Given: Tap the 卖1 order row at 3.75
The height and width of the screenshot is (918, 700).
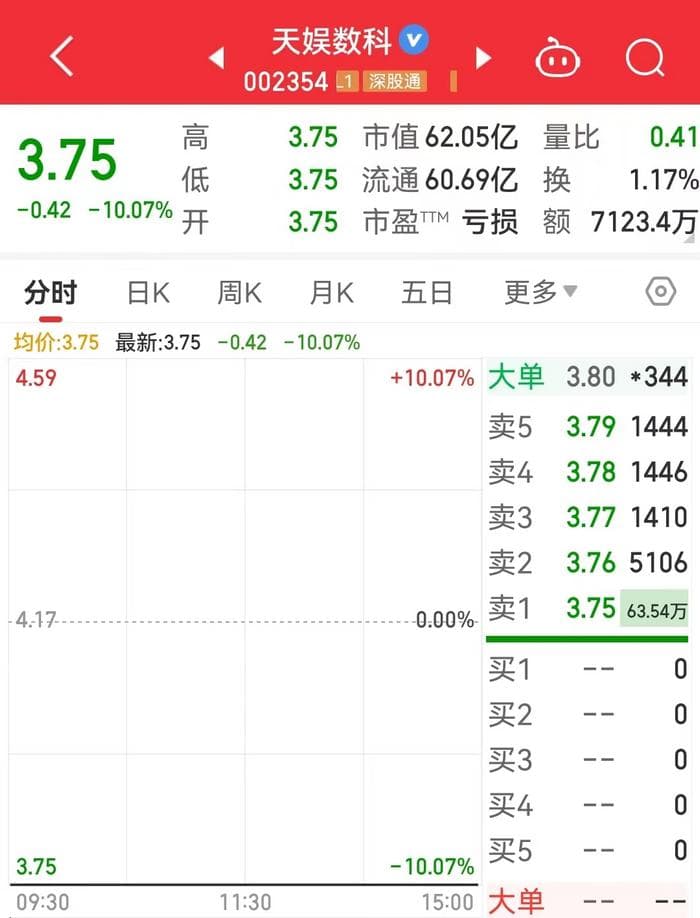Looking at the screenshot, I should (587, 608).
